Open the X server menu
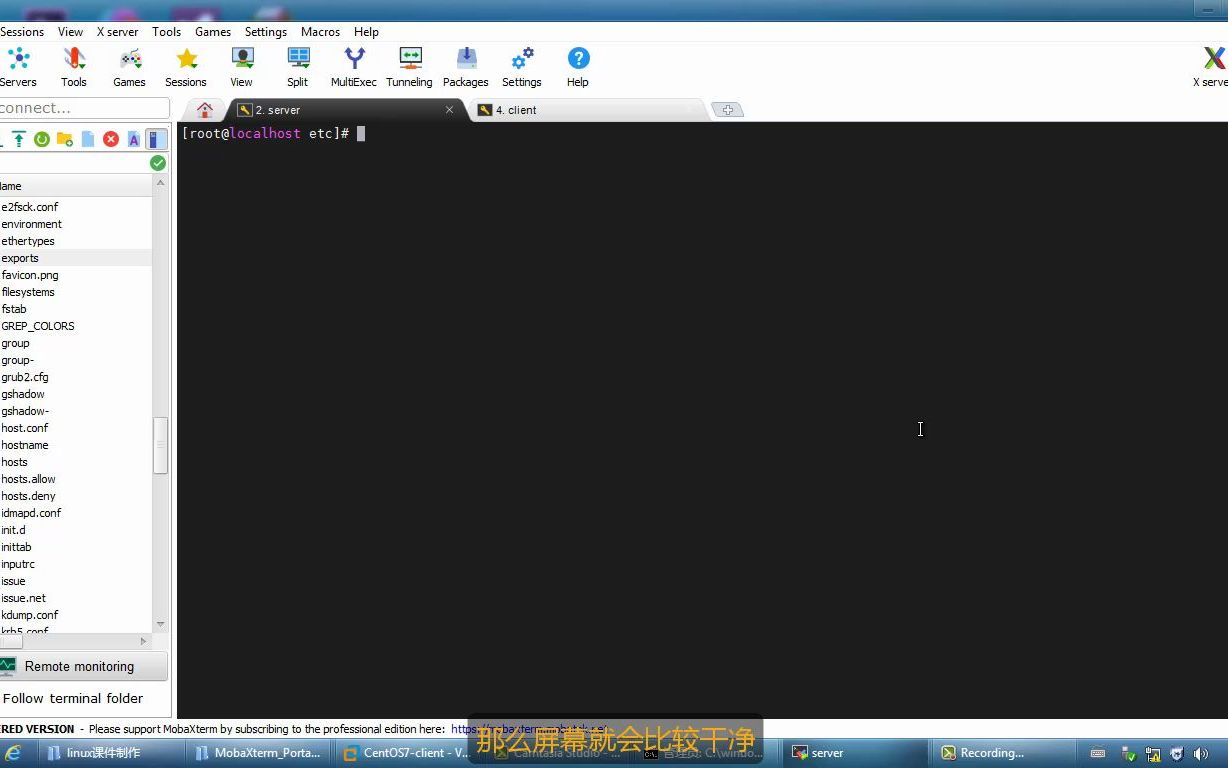1228x768 pixels. 117,31
